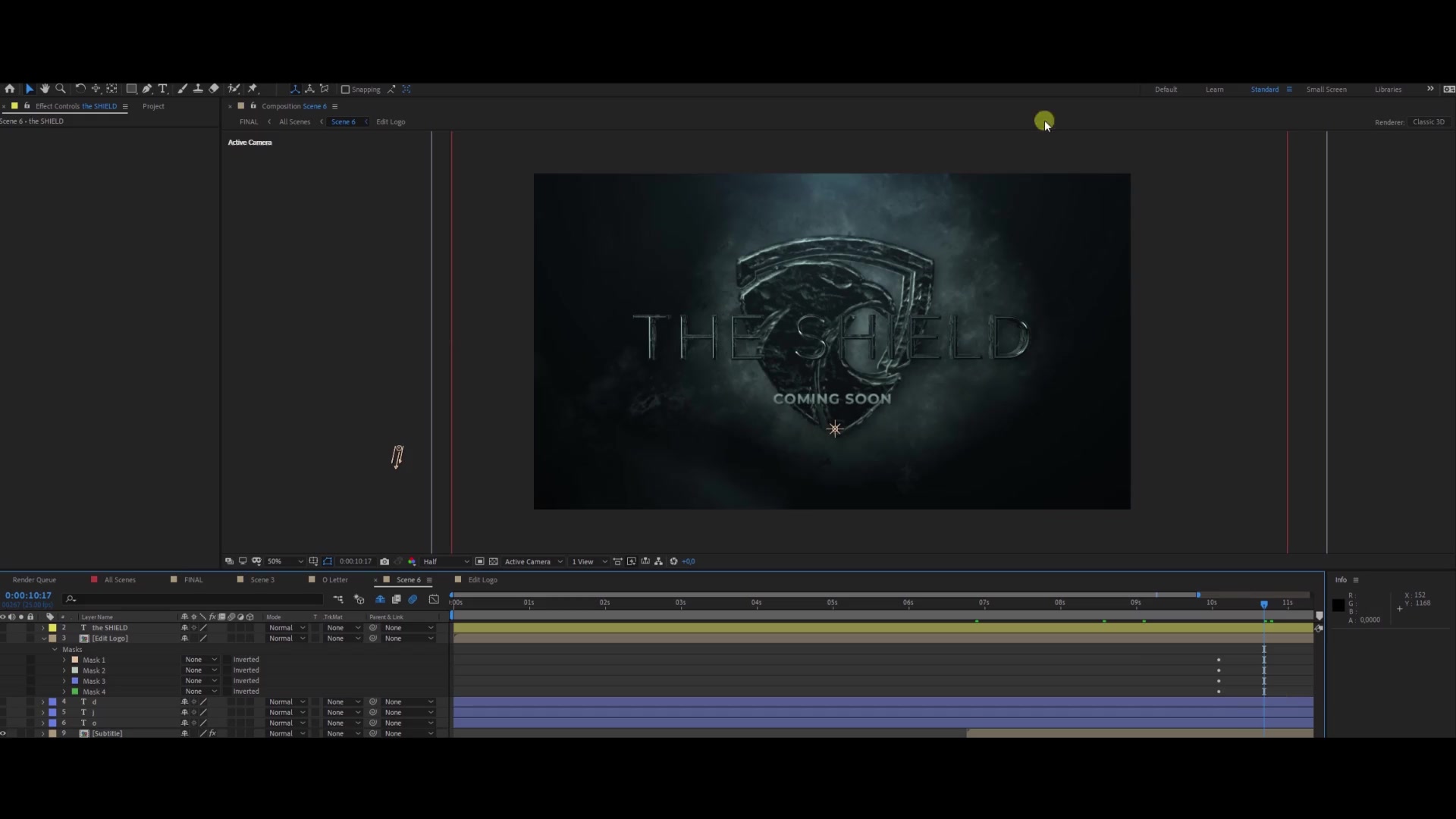Click the composition flowchart icon in viewer bar

(658, 562)
